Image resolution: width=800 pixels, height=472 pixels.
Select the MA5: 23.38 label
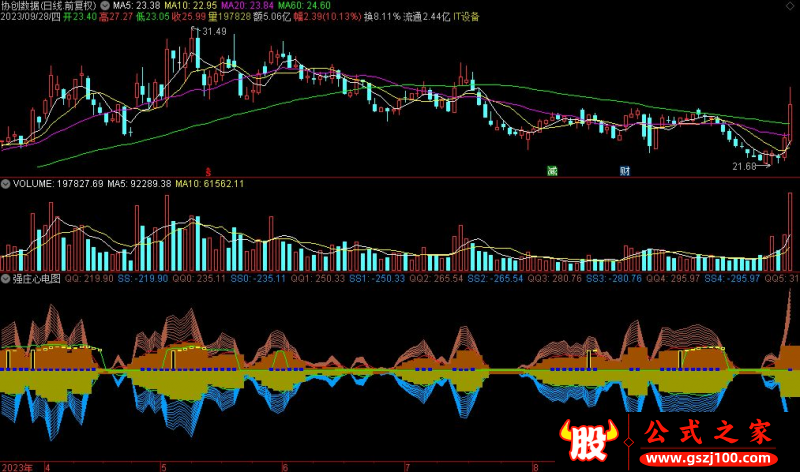click(x=136, y=6)
